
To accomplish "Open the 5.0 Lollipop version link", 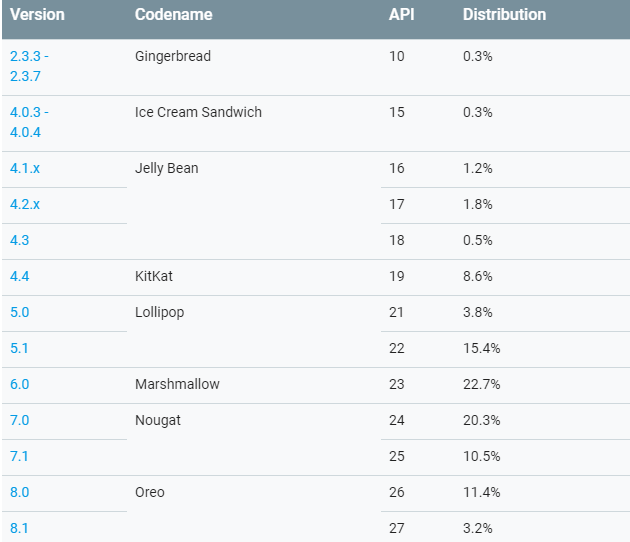I will [x=20, y=312].
